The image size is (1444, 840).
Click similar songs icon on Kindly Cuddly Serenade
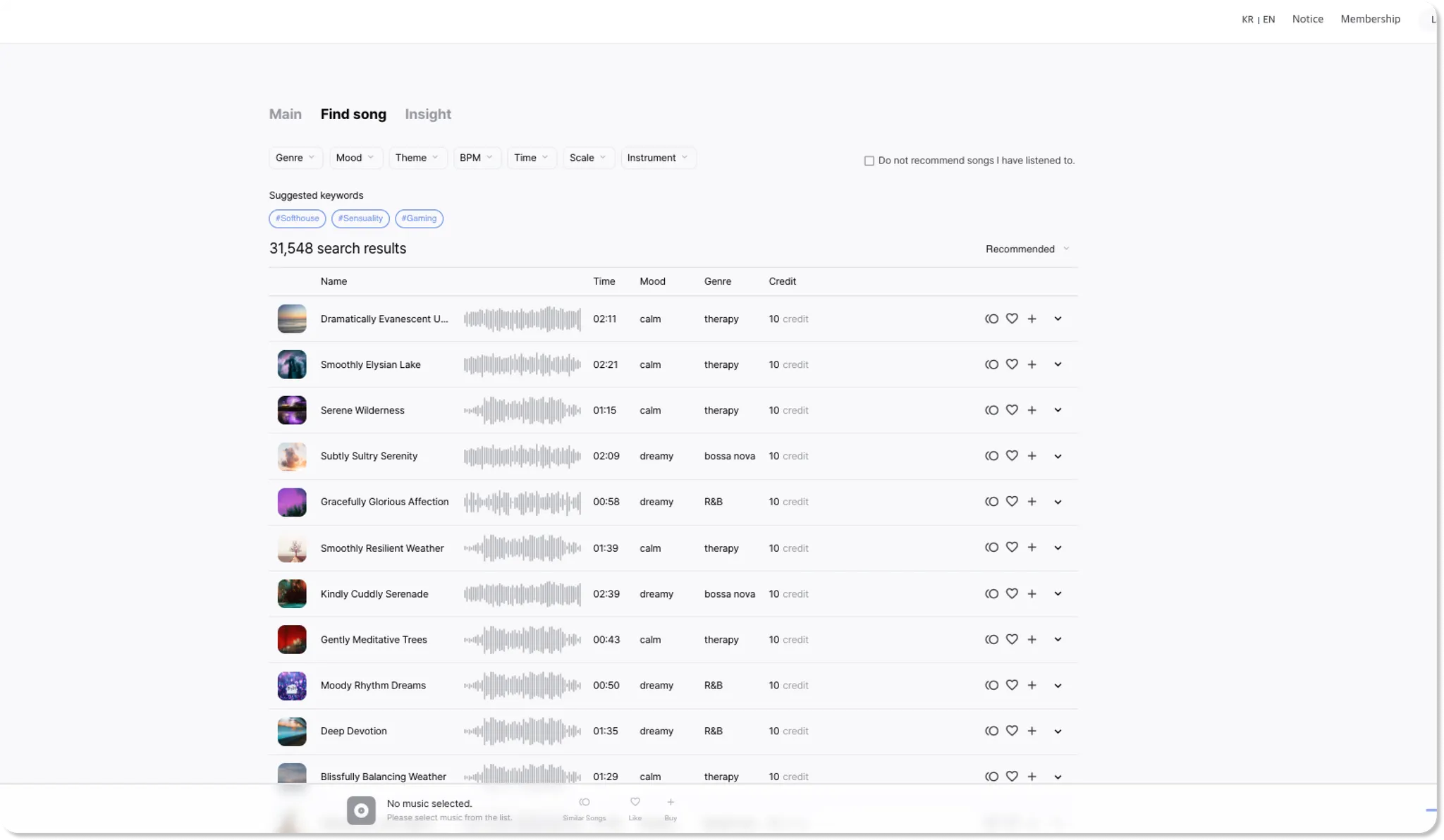pyautogui.click(x=991, y=594)
